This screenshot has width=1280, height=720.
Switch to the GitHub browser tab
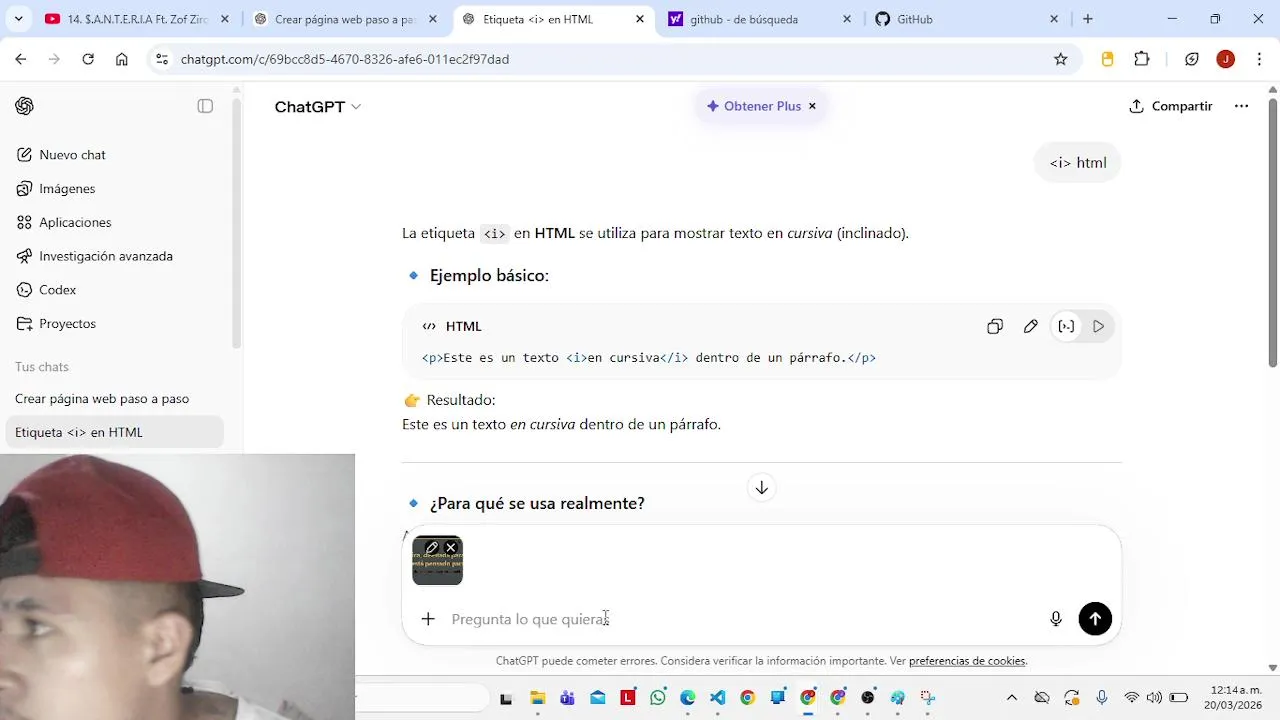tap(966, 19)
